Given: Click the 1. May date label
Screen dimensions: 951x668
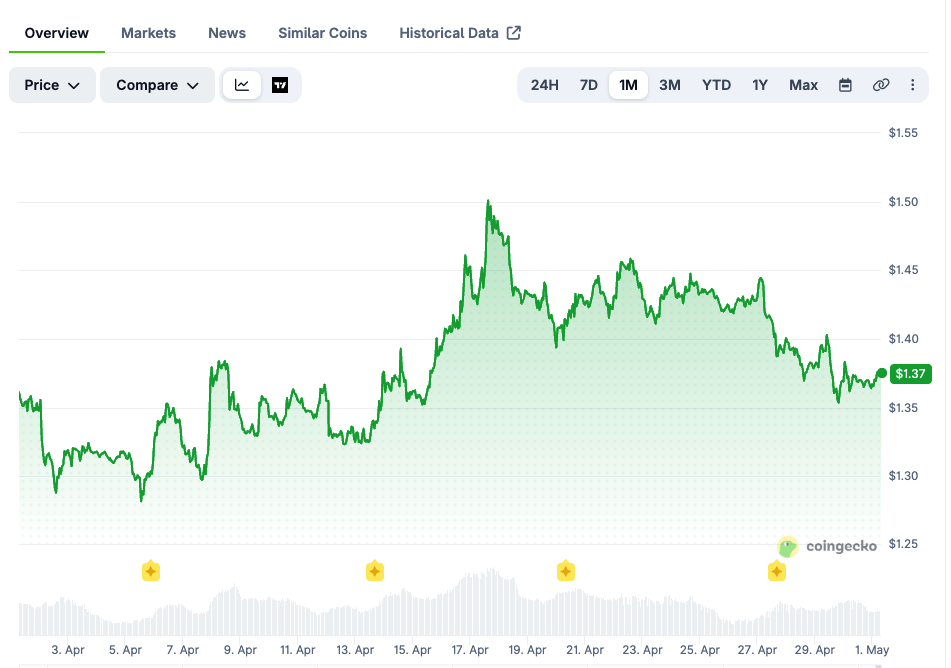Looking at the screenshot, I should 872,650.
